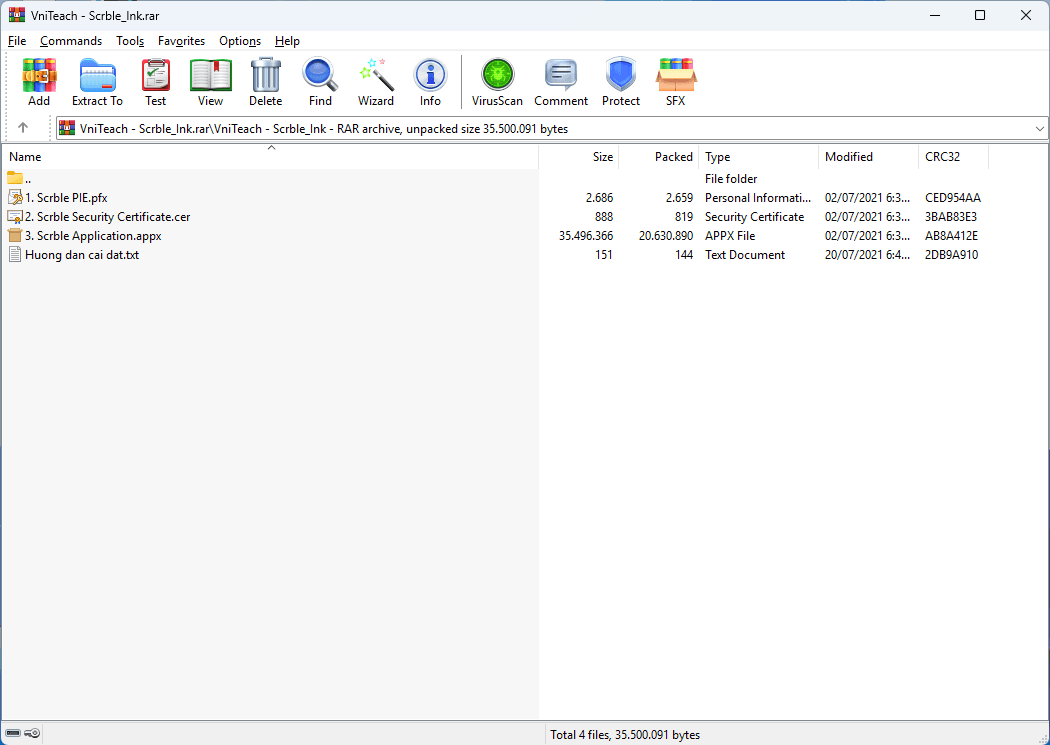
Task: Select the 3. Scrble Application.appx file
Action: pos(92,236)
